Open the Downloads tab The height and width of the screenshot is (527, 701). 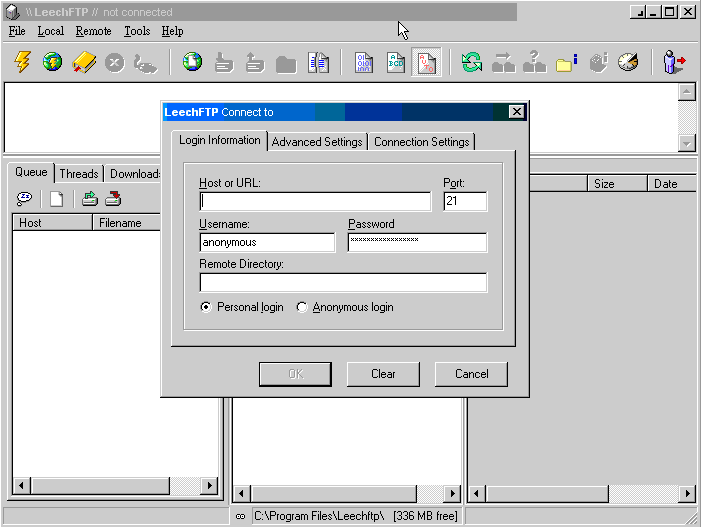coord(133,173)
